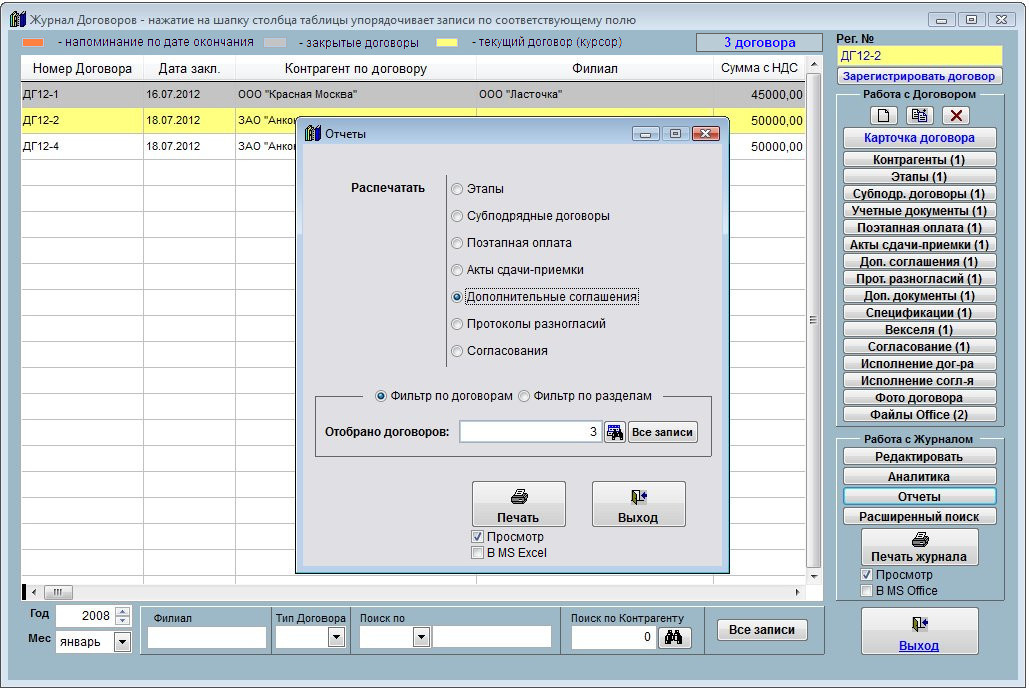1029x688 pixels.
Task: Open Субподр. договоры (1) button
Action: (919, 194)
